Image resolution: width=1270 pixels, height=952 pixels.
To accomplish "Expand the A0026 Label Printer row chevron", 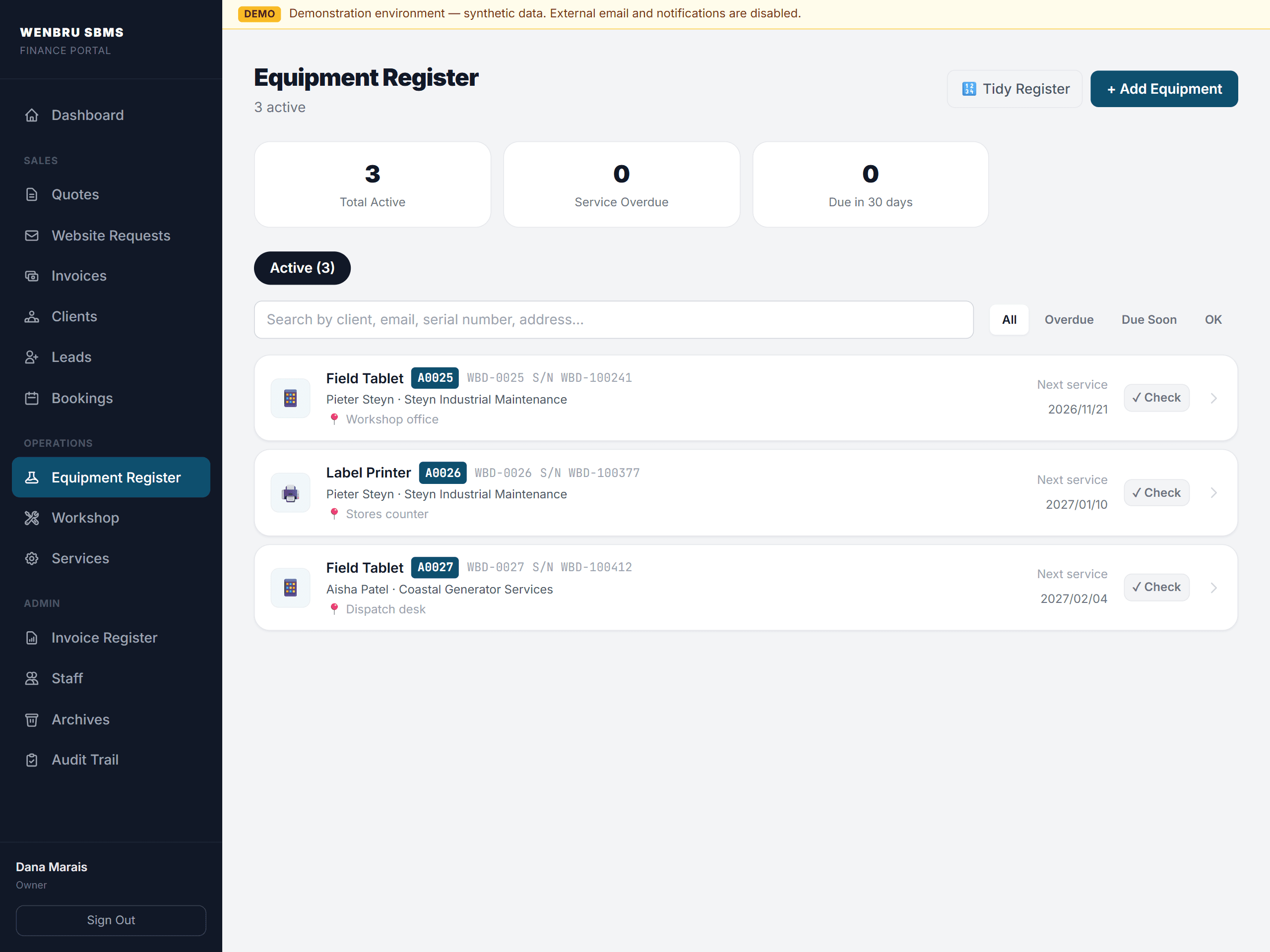I will pyautogui.click(x=1213, y=492).
